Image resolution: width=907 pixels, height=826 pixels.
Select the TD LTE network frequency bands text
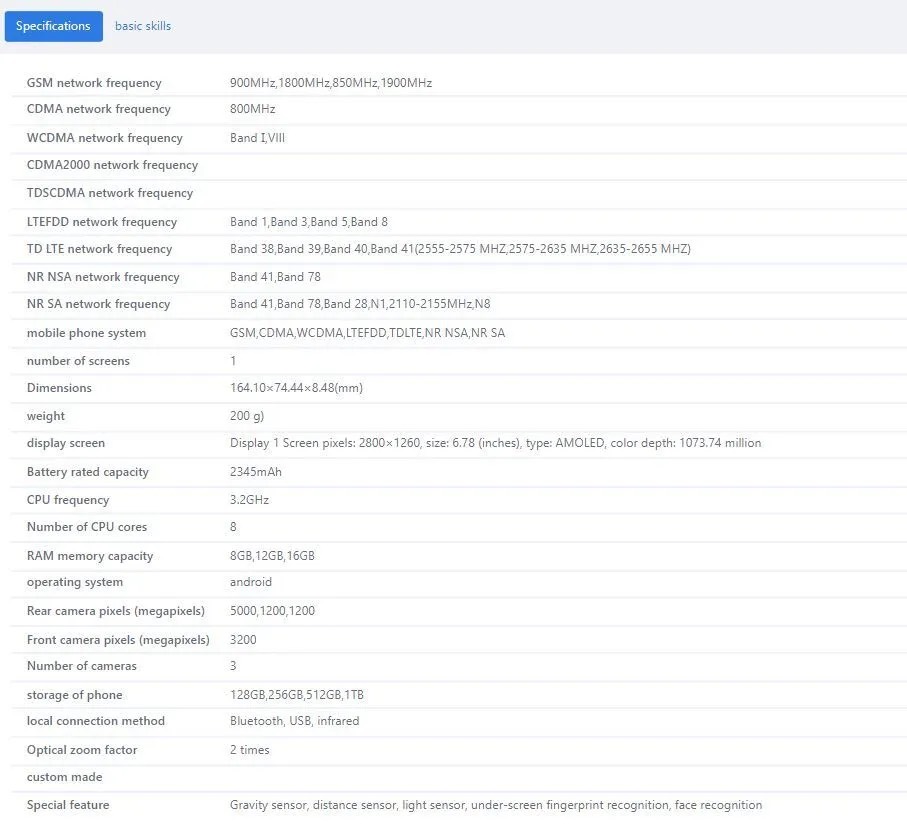(460, 249)
